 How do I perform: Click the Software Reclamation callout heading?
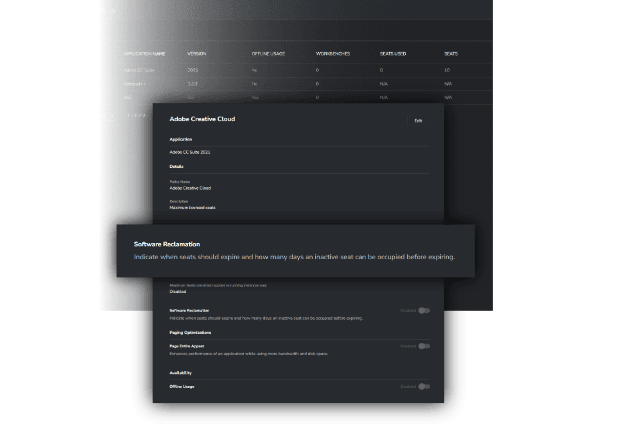(167, 244)
